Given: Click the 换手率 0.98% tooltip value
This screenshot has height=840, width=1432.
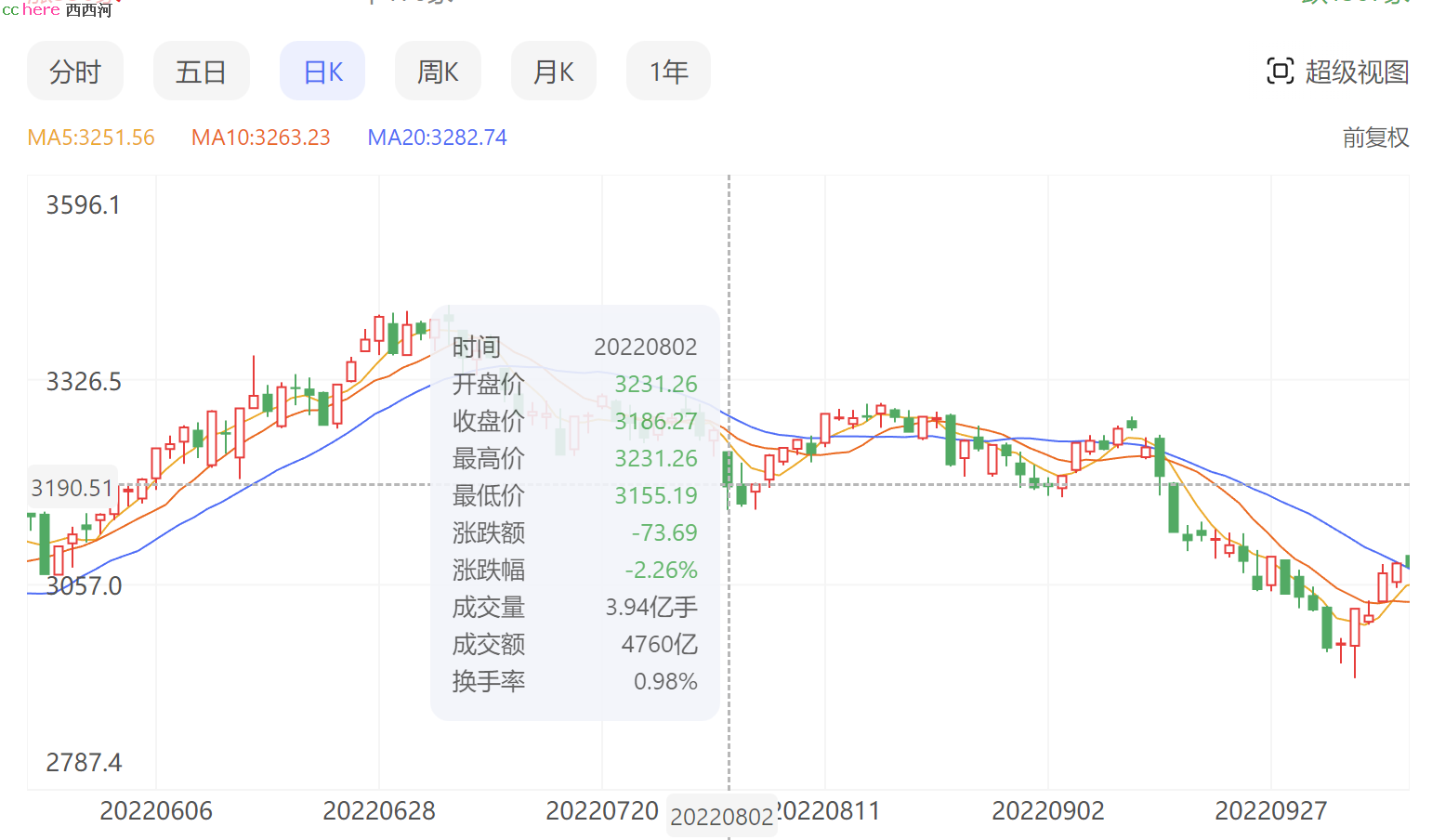Looking at the screenshot, I should point(665,681).
